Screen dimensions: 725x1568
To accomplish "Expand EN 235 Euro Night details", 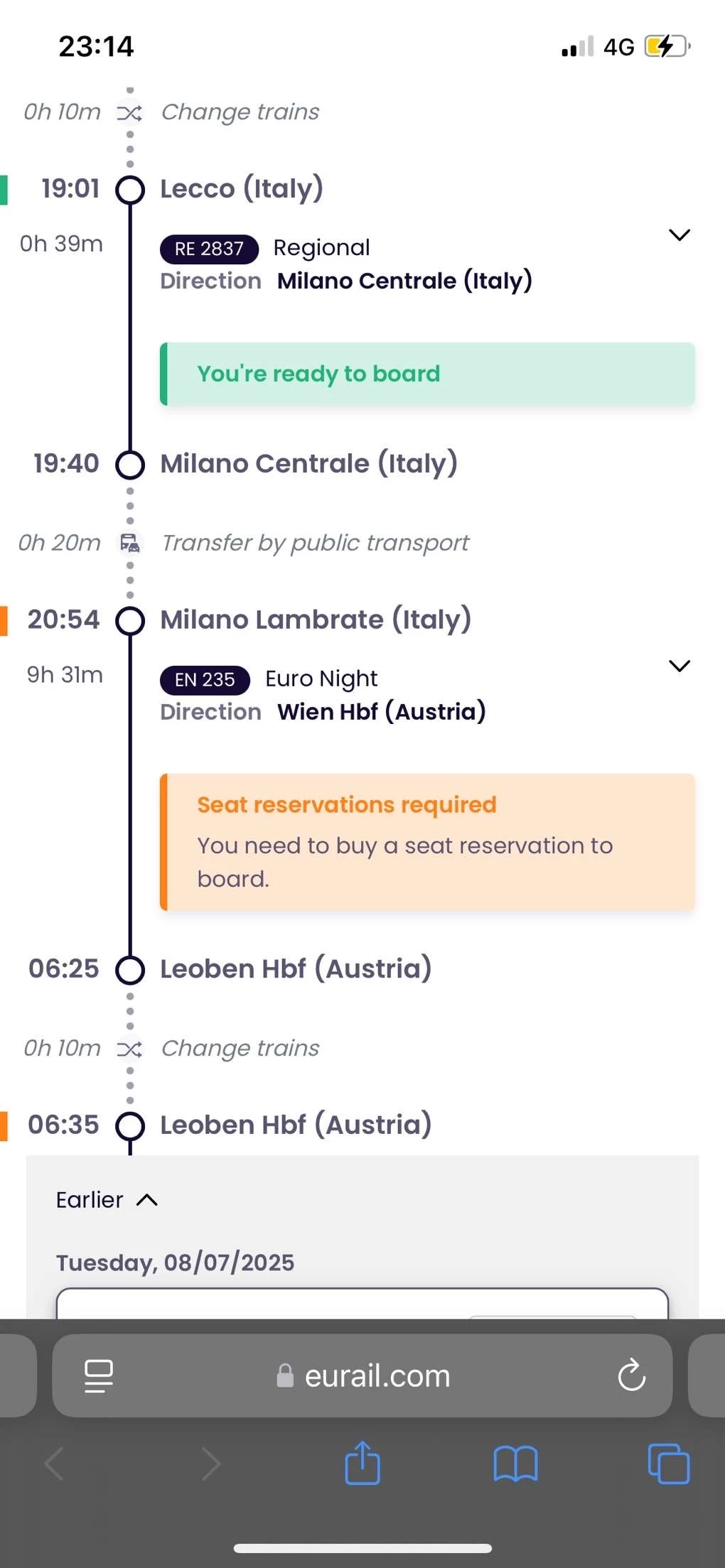I will [680, 666].
